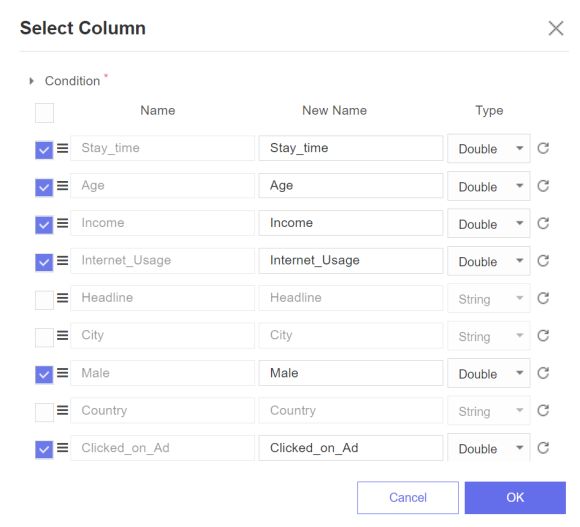Enable the Headline column checkbox
Screen dimensions: 580x527
click(44, 300)
